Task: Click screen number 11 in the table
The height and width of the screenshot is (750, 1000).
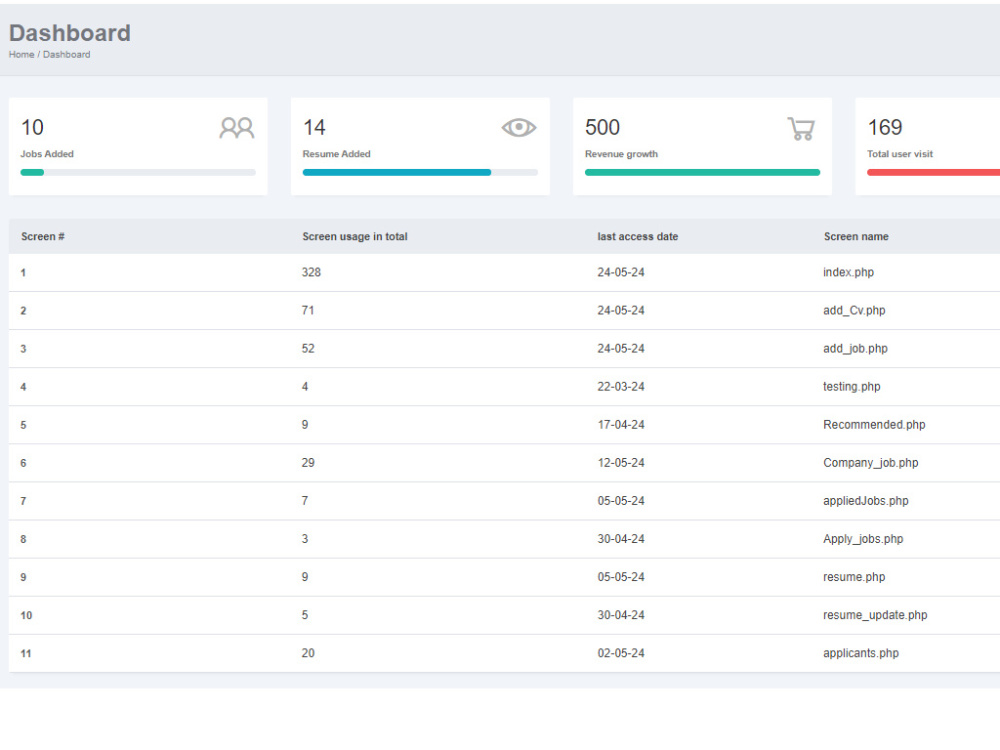Action: pyautogui.click(x=26, y=654)
